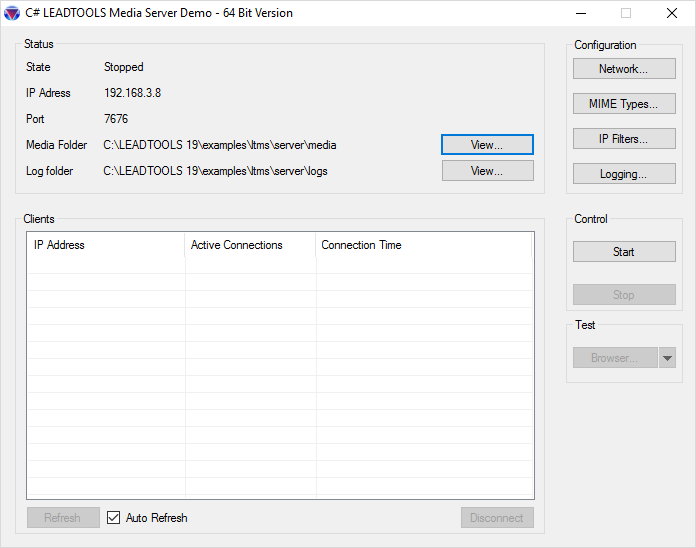Sort by Connection Time column header
Image resolution: width=696 pixels, height=548 pixels.
click(x=423, y=245)
